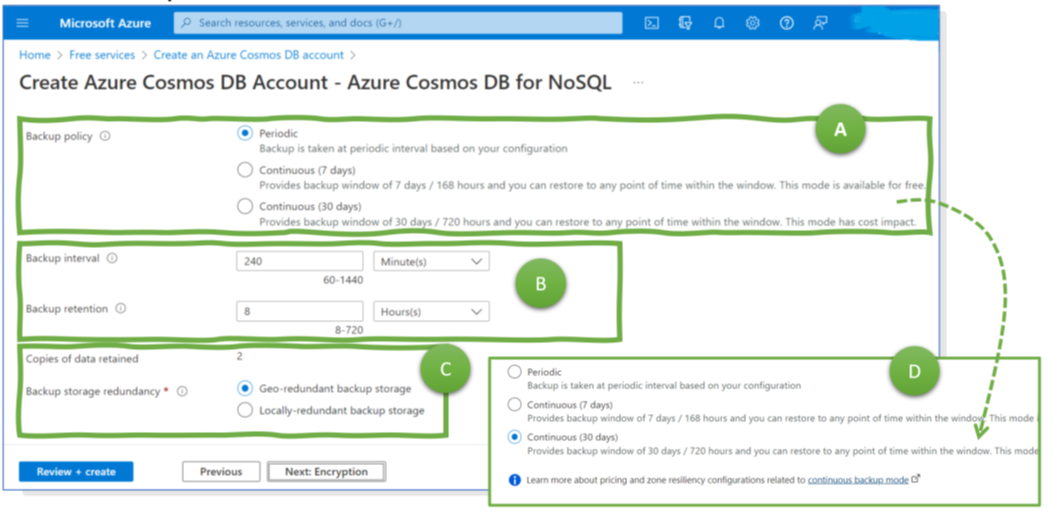Select the Periodic backup policy in main form
This screenshot has height=514, width=1049.
245,133
